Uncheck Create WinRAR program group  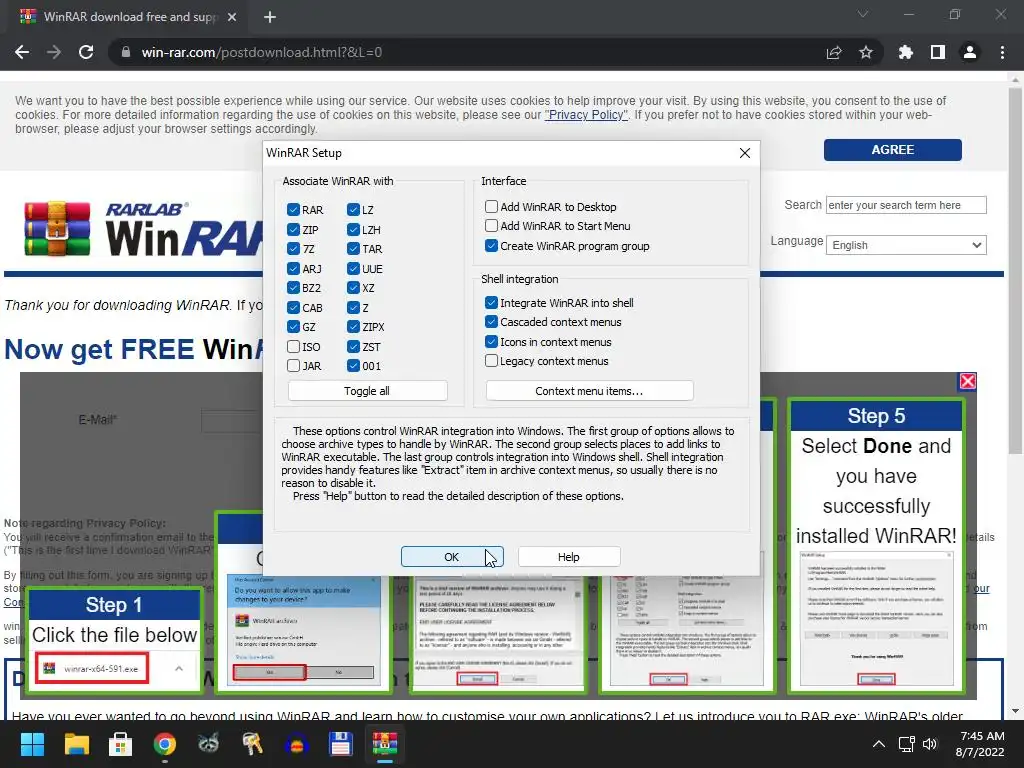(491, 246)
